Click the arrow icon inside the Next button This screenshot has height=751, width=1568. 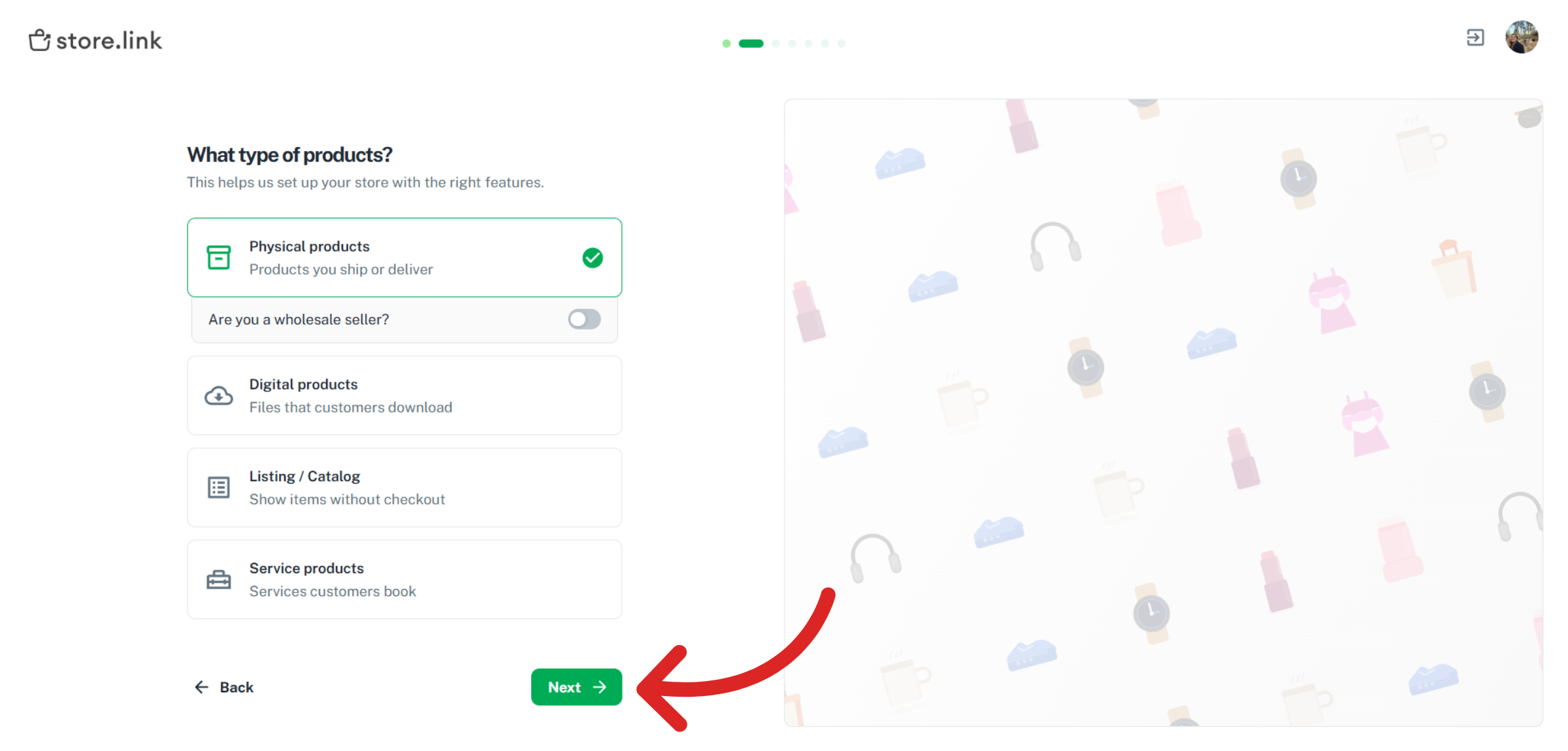598,687
